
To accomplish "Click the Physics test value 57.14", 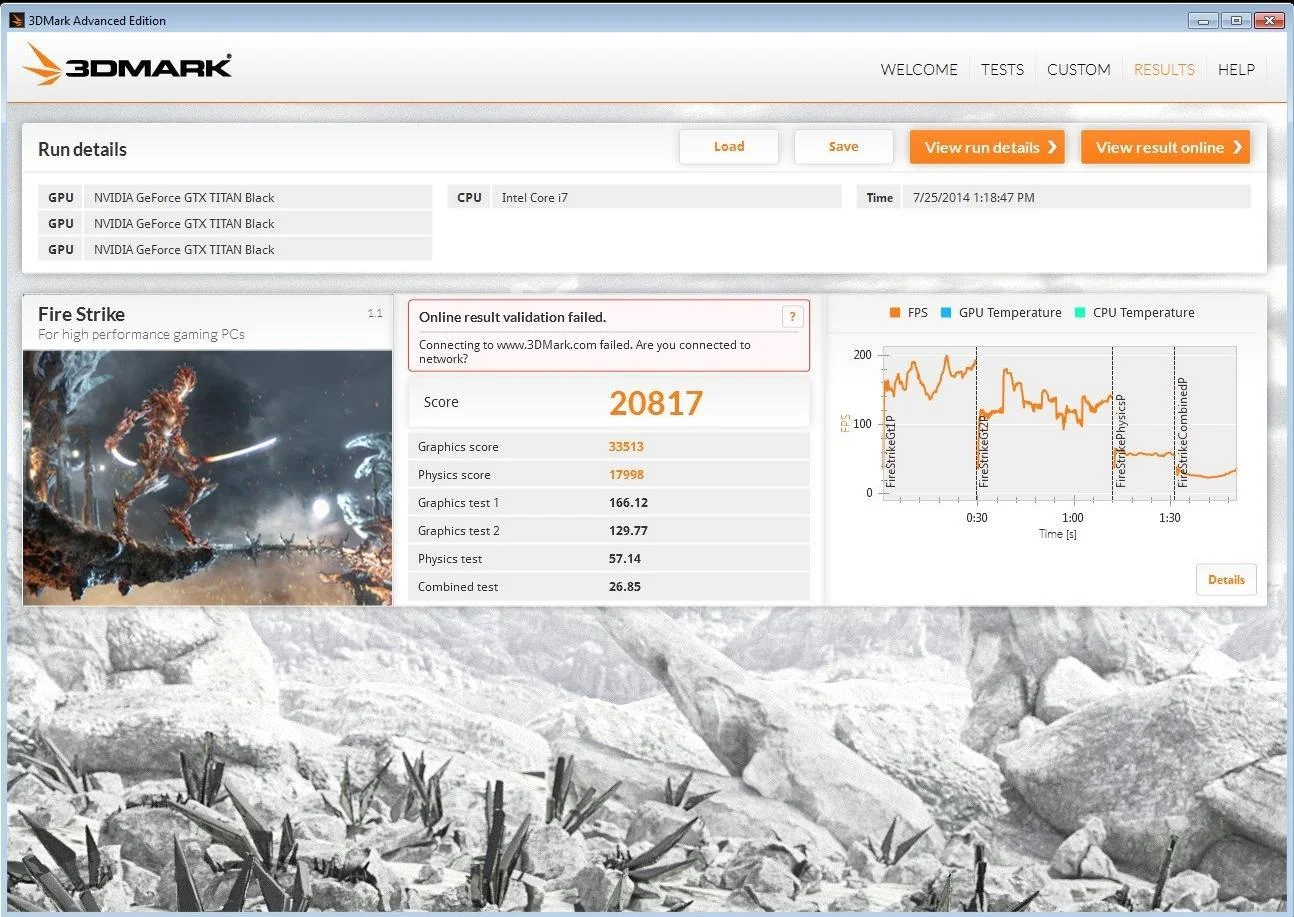I will tap(625, 559).
